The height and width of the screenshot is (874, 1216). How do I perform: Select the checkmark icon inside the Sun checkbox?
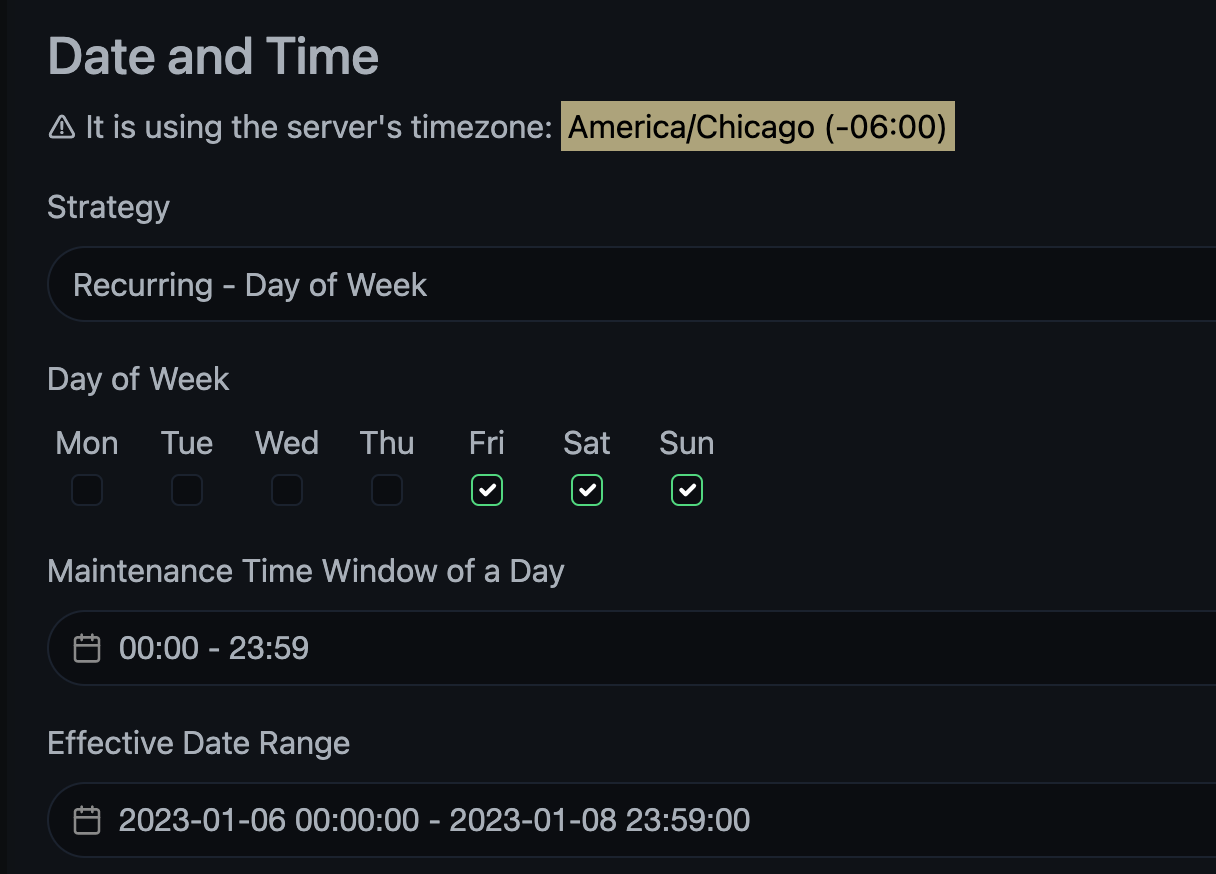click(x=687, y=490)
